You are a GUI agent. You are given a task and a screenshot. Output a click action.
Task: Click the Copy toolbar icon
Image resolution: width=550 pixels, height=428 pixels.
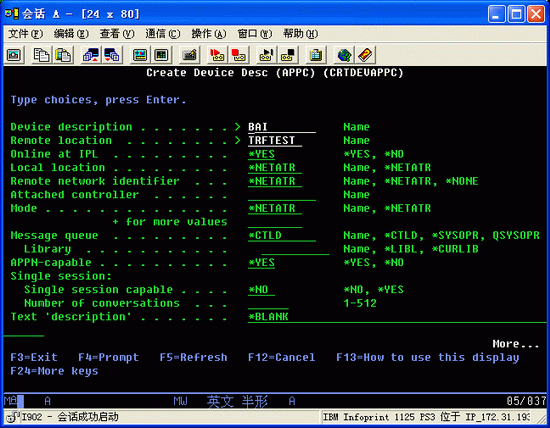41,55
